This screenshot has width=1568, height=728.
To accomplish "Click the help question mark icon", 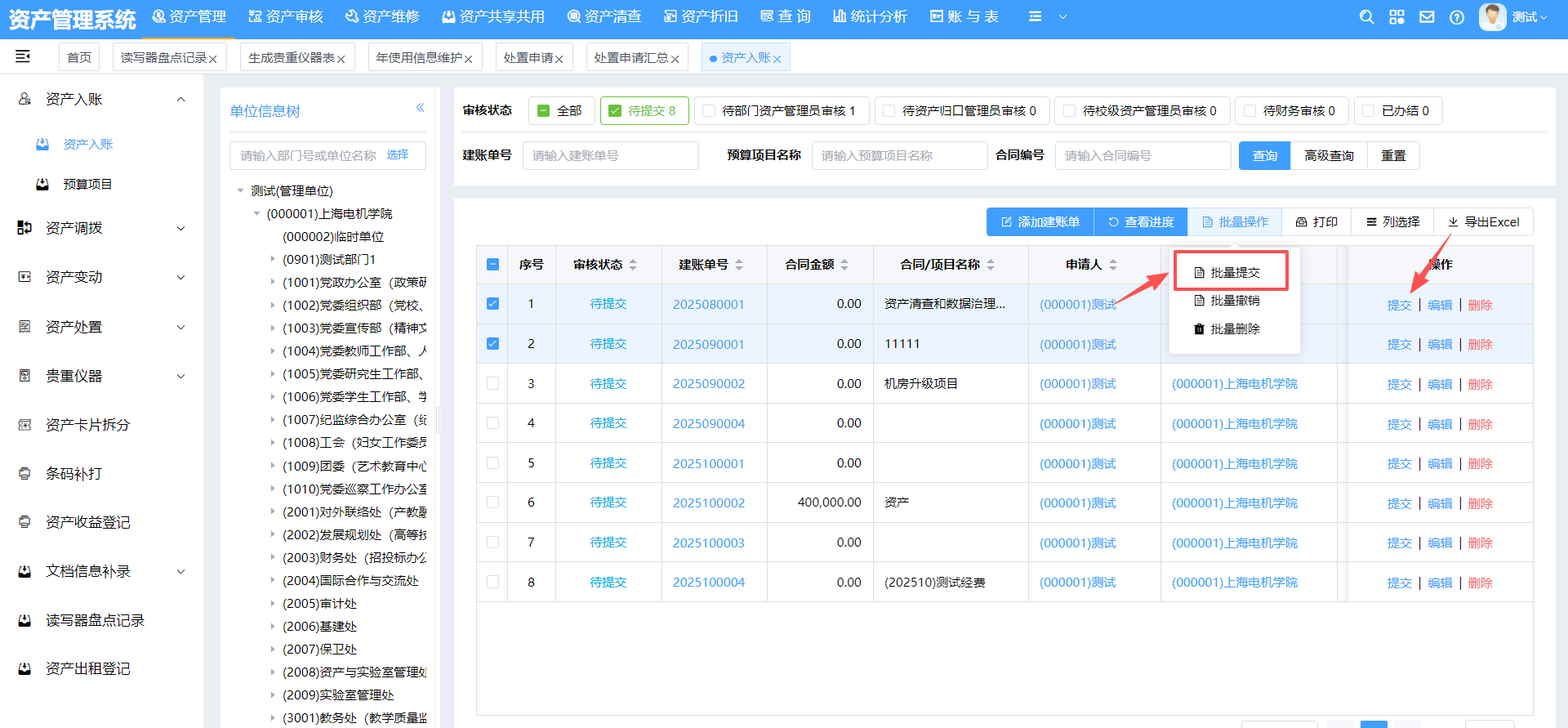I will (1457, 17).
